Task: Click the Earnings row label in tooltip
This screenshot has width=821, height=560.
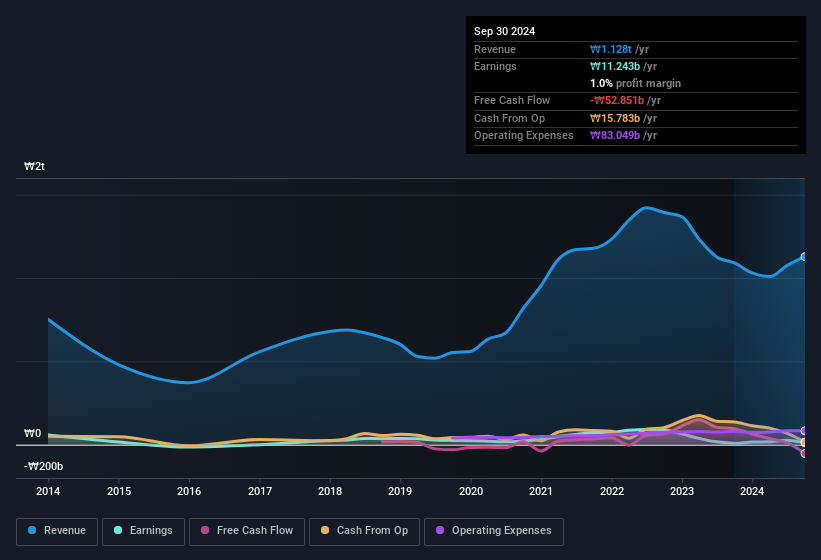Action: click(495, 66)
